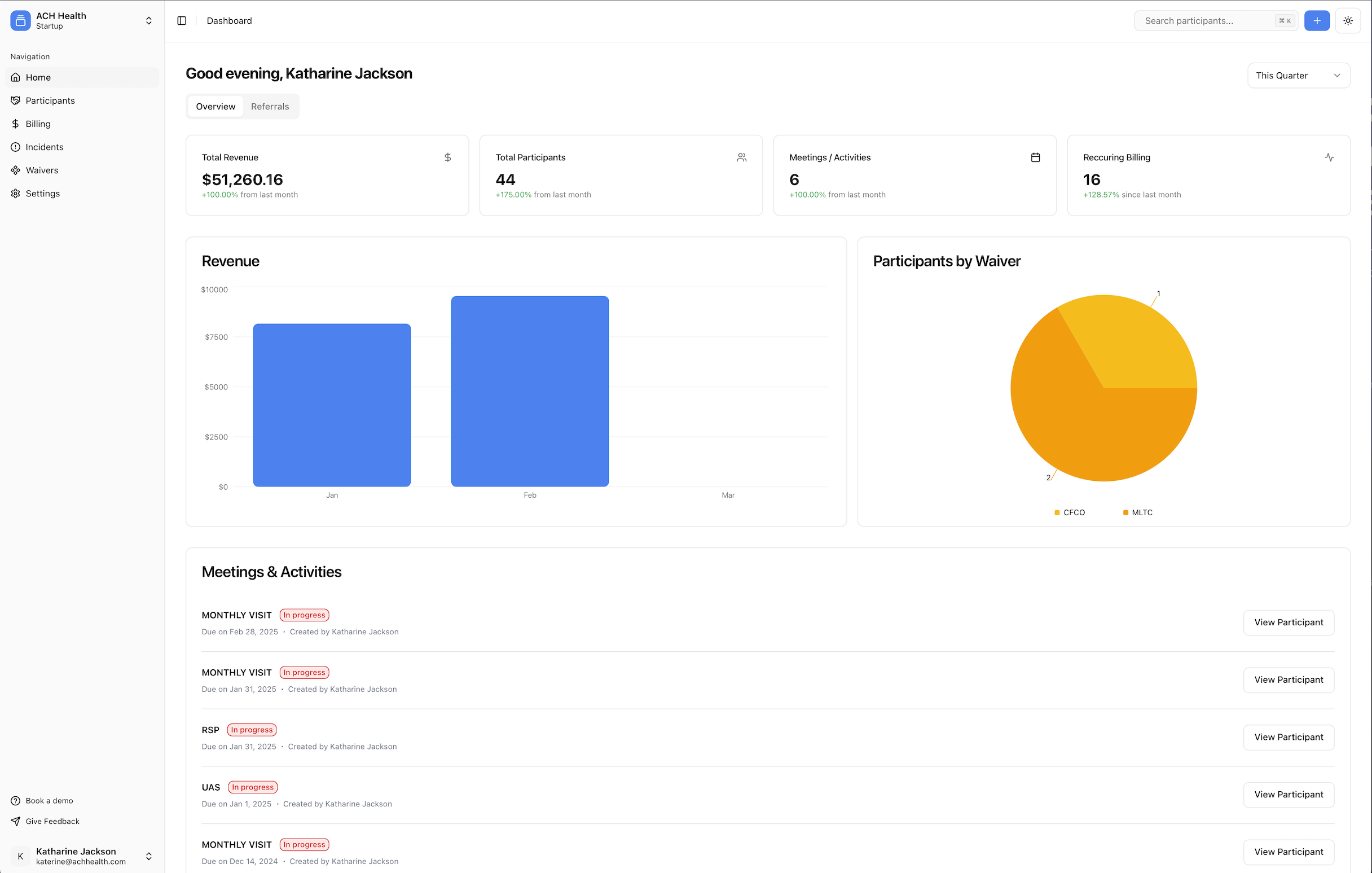Viewport: 1372px width, 873px height.
Task: Click the dollar icon on Total Revenue card
Action: [x=448, y=157]
